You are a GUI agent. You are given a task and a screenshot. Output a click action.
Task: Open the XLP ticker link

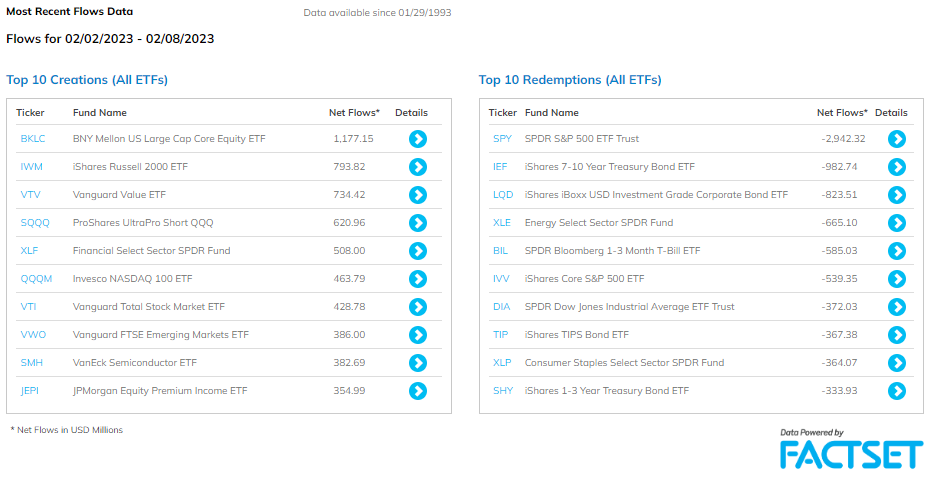tap(502, 363)
